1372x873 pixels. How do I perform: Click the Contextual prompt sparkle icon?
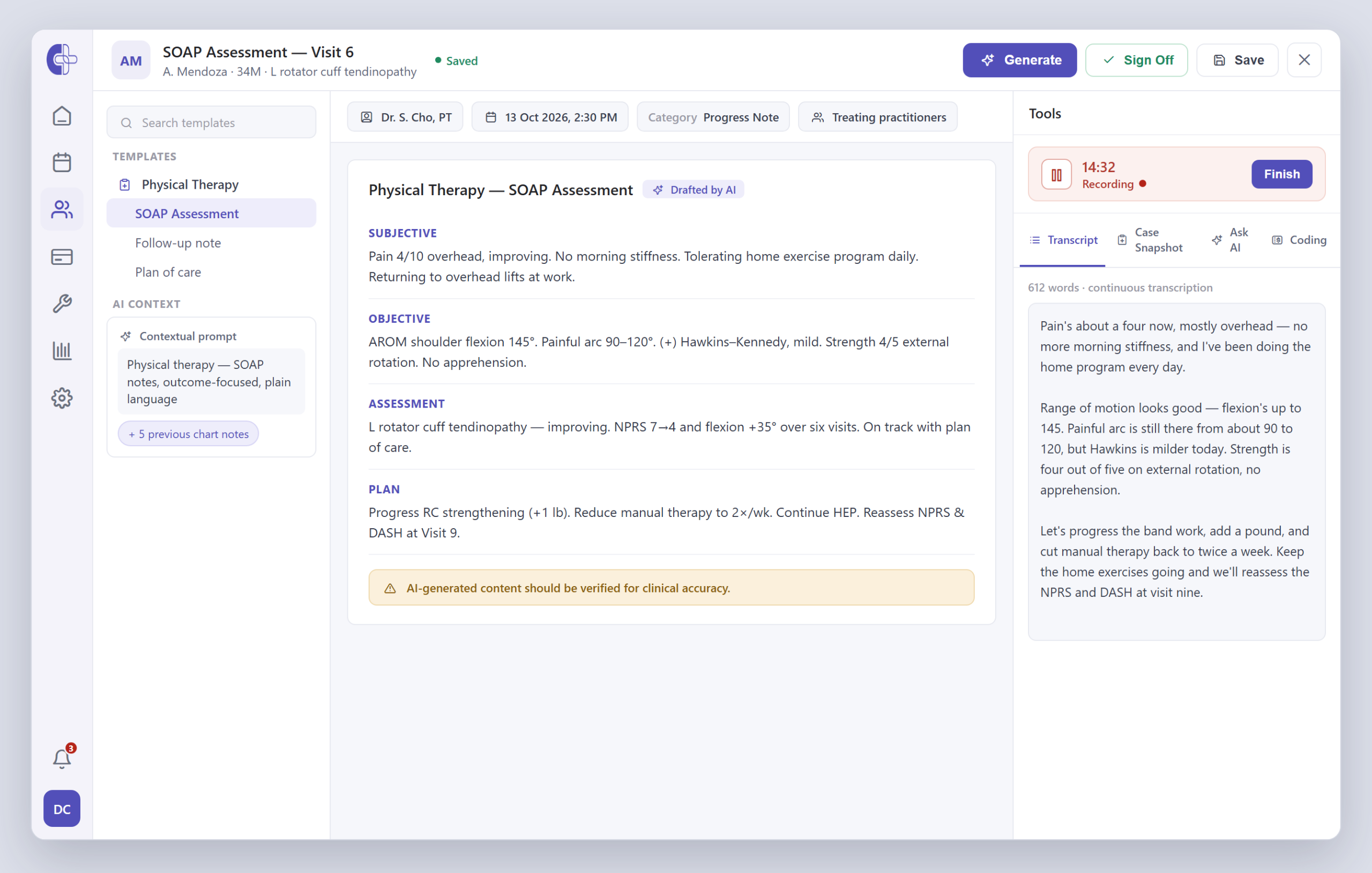click(x=125, y=336)
